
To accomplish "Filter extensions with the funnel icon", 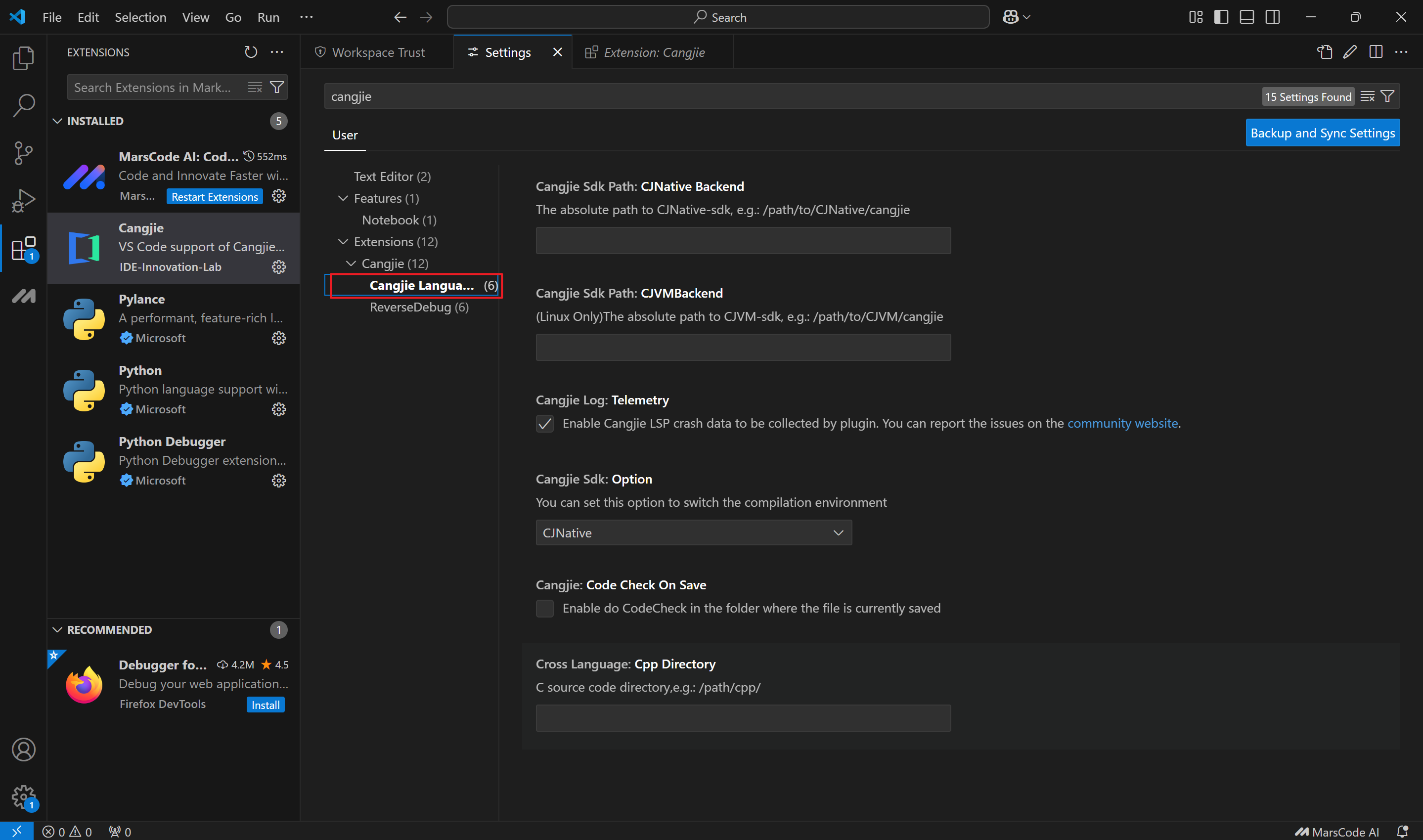I will pyautogui.click(x=277, y=87).
